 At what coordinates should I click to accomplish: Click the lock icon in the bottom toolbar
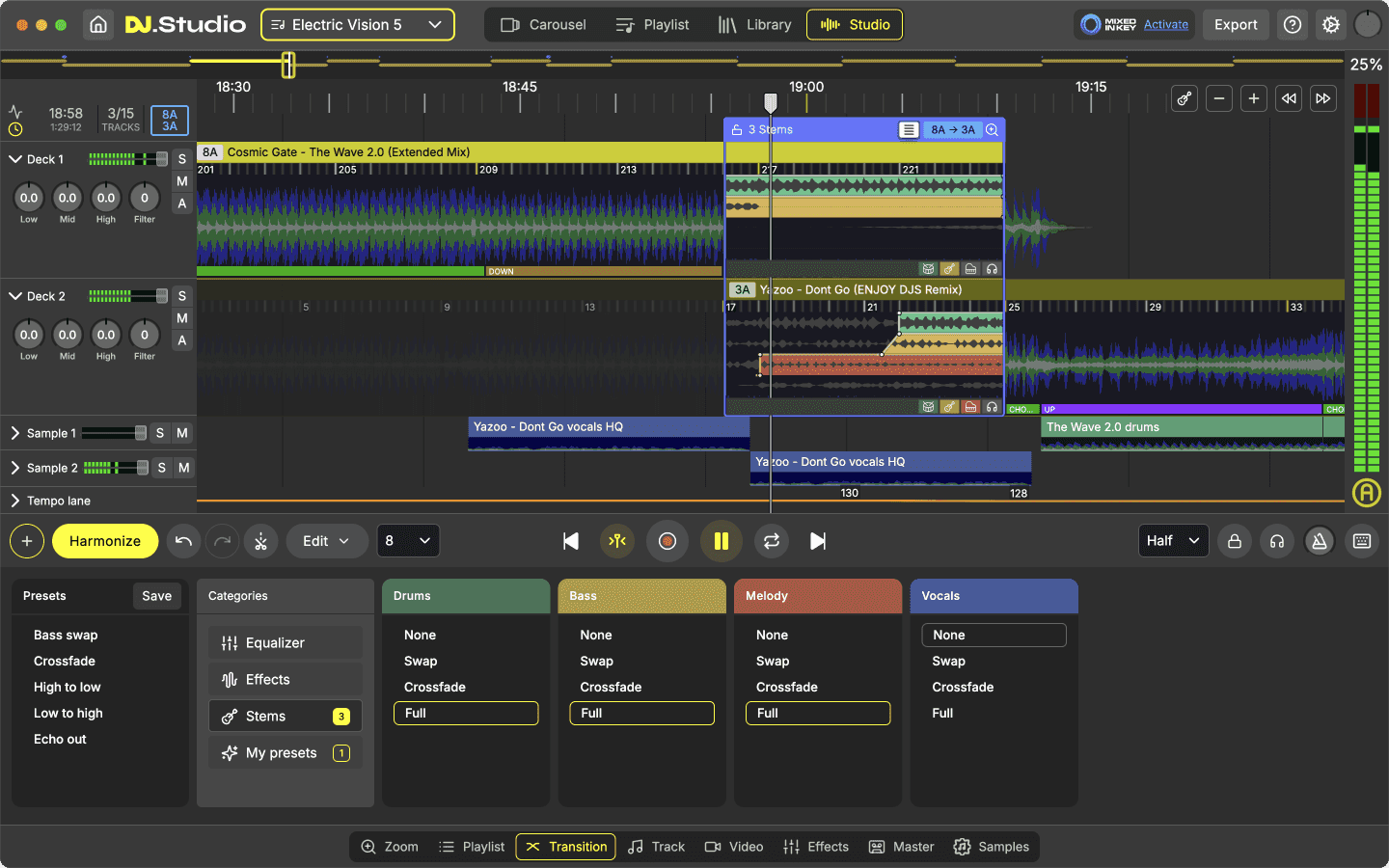coord(1235,541)
